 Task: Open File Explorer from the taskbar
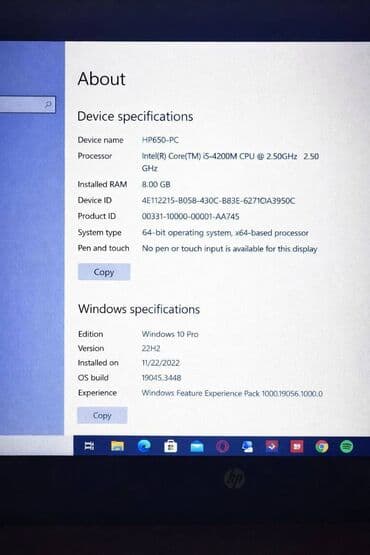117,446
